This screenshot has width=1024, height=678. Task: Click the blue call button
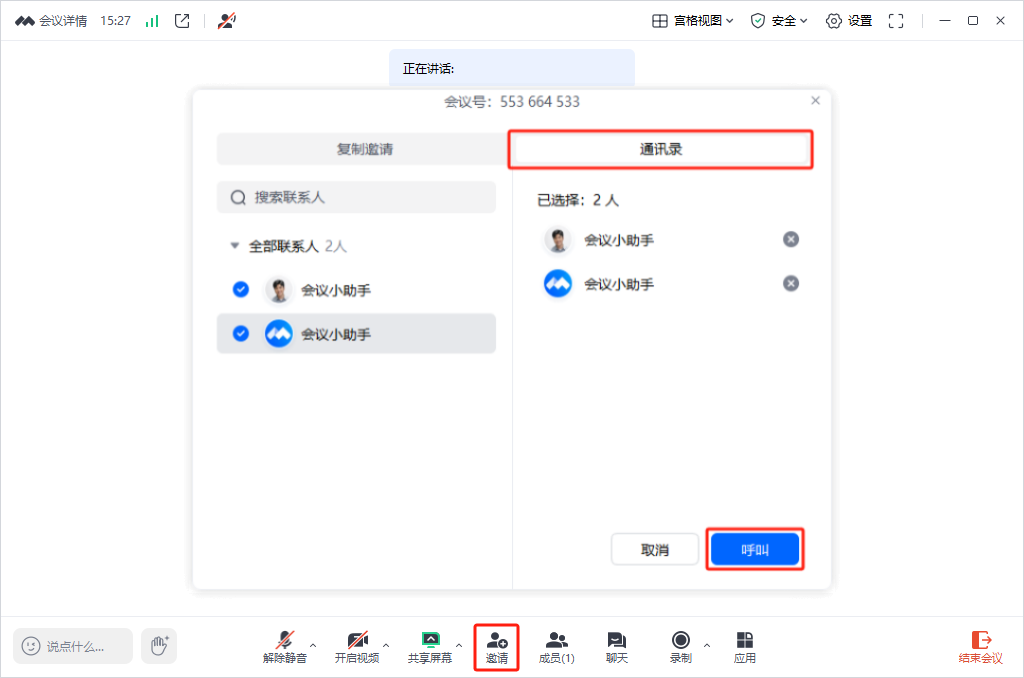[755, 550]
